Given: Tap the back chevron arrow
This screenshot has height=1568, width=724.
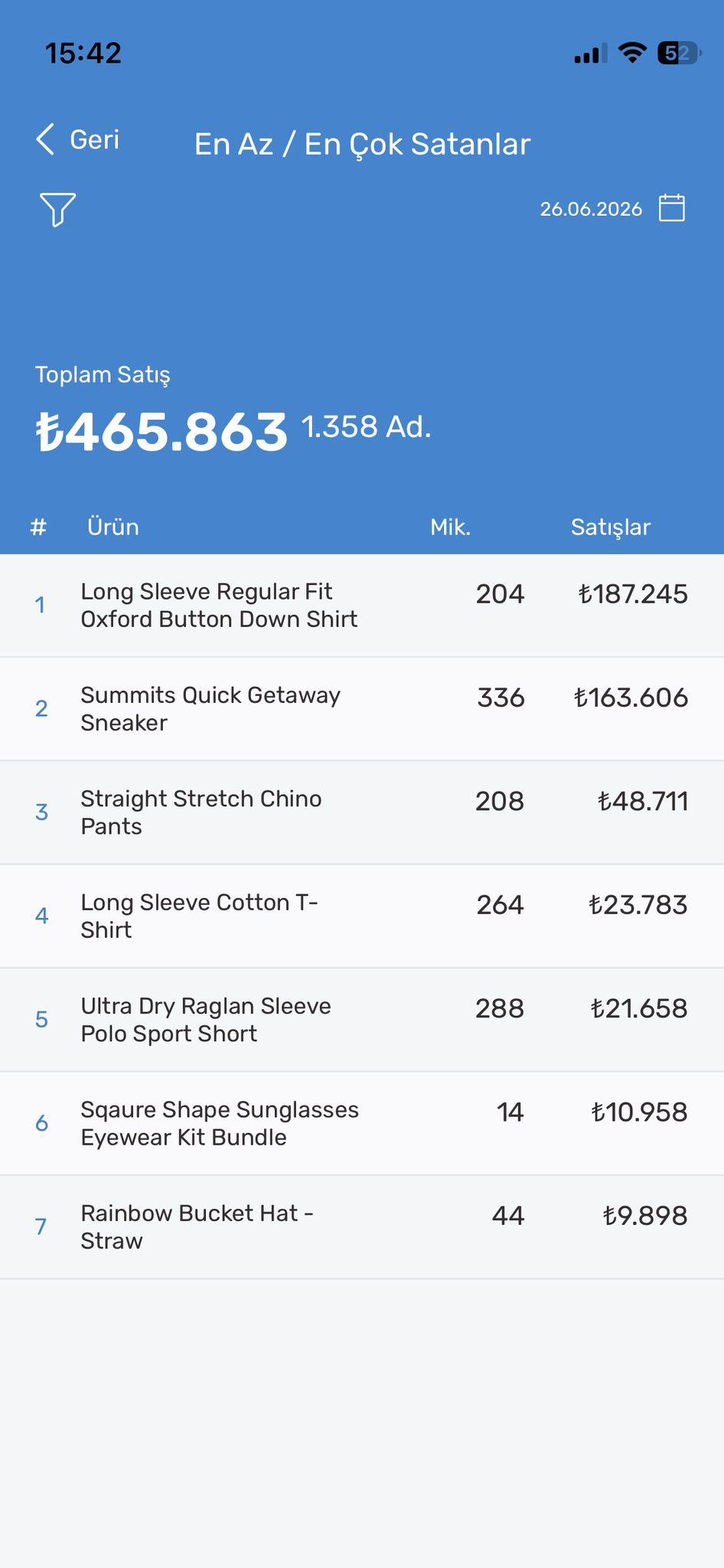Looking at the screenshot, I should pyautogui.click(x=45, y=139).
